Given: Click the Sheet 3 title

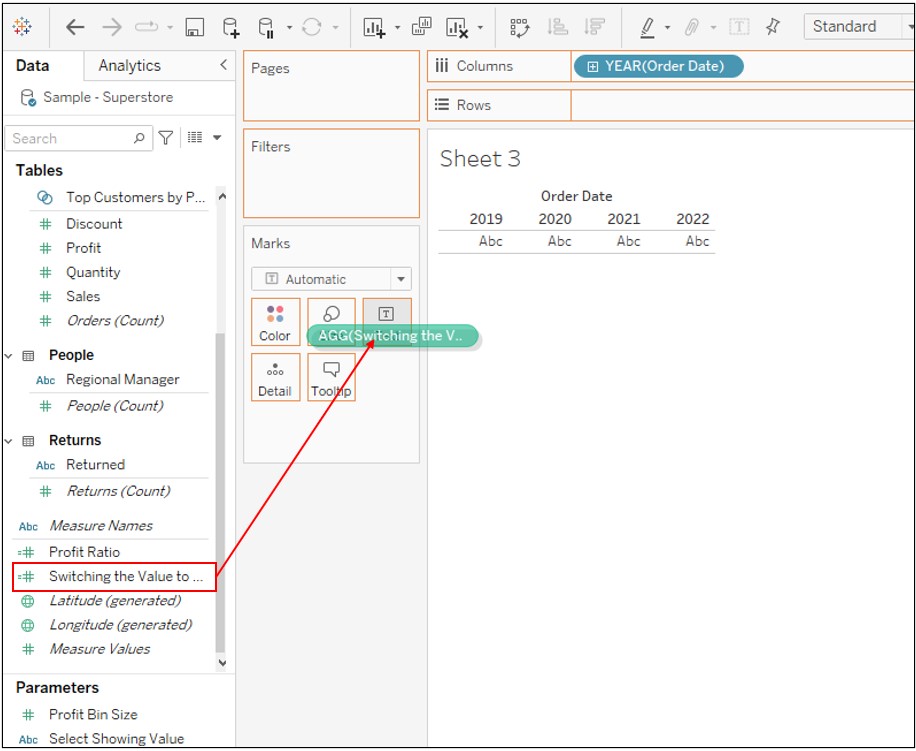Looking at the screenshot, I should point(480,159).
